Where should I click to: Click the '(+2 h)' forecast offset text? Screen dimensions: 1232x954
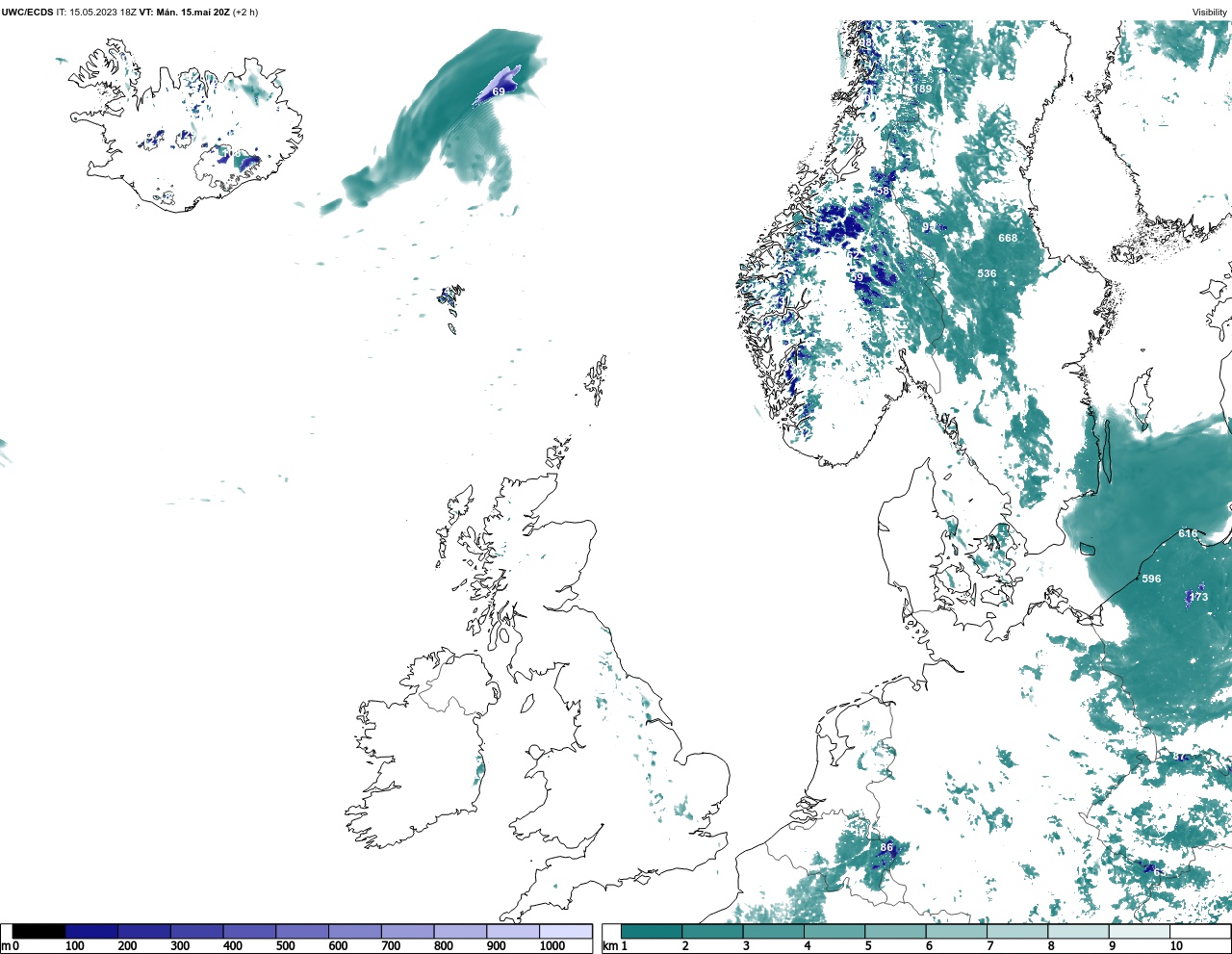pyautogui.click(x=245, y=13)
